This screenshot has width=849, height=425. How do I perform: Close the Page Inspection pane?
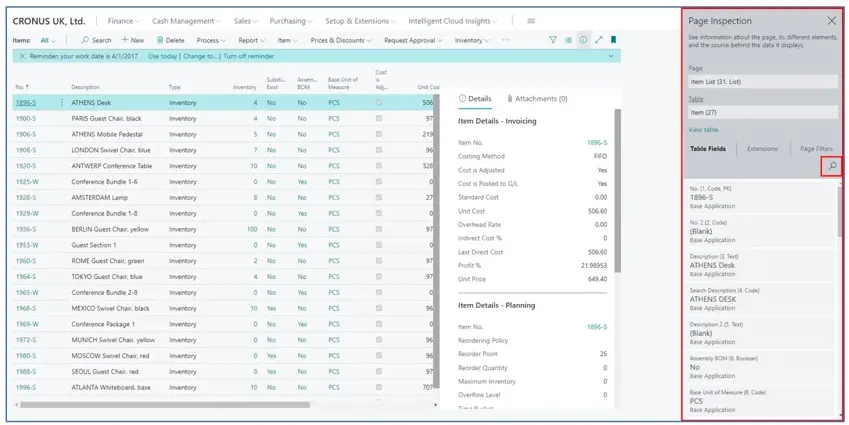831,20
